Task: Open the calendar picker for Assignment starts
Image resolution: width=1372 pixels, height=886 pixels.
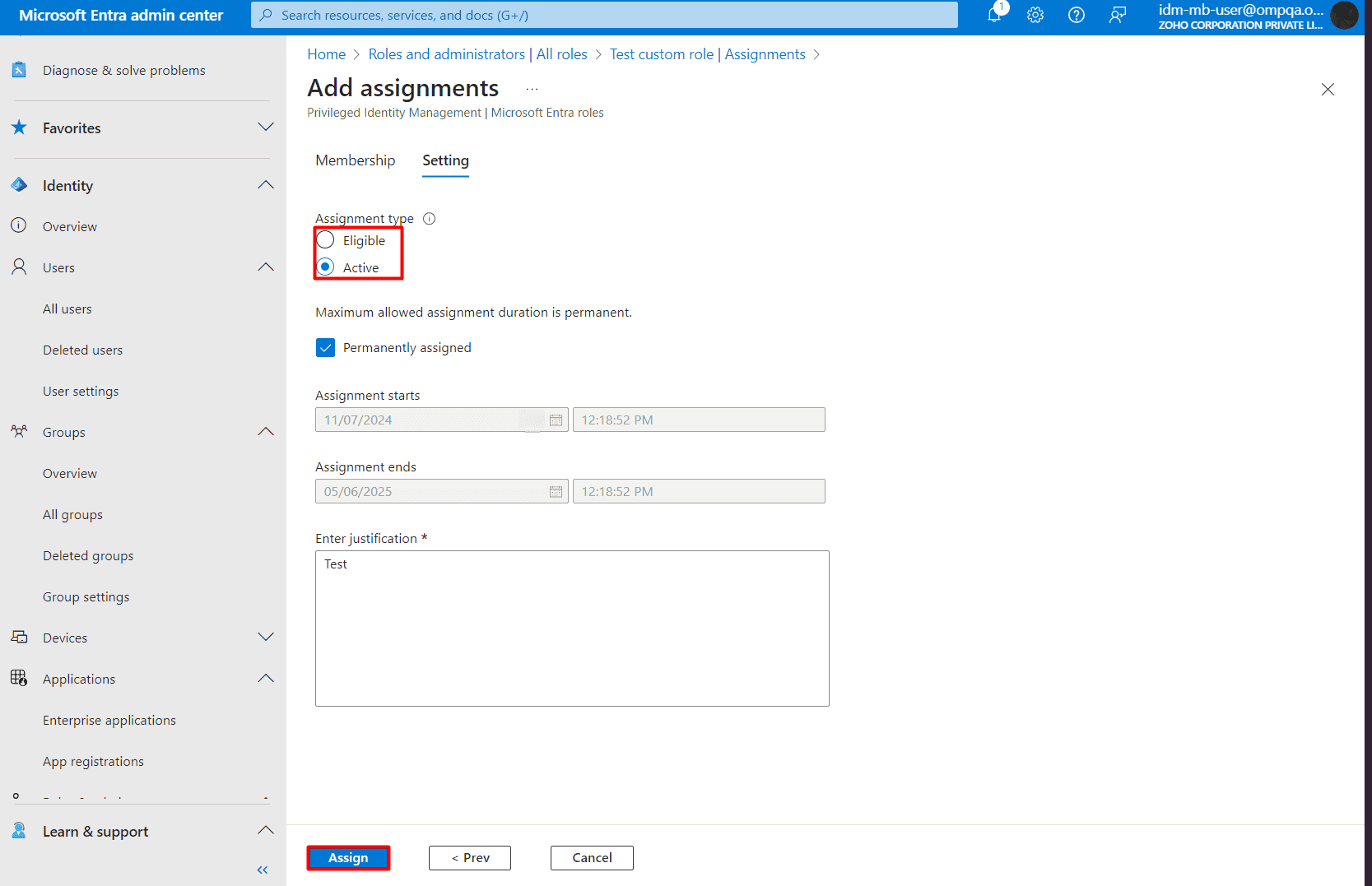Action: point(556,420)
